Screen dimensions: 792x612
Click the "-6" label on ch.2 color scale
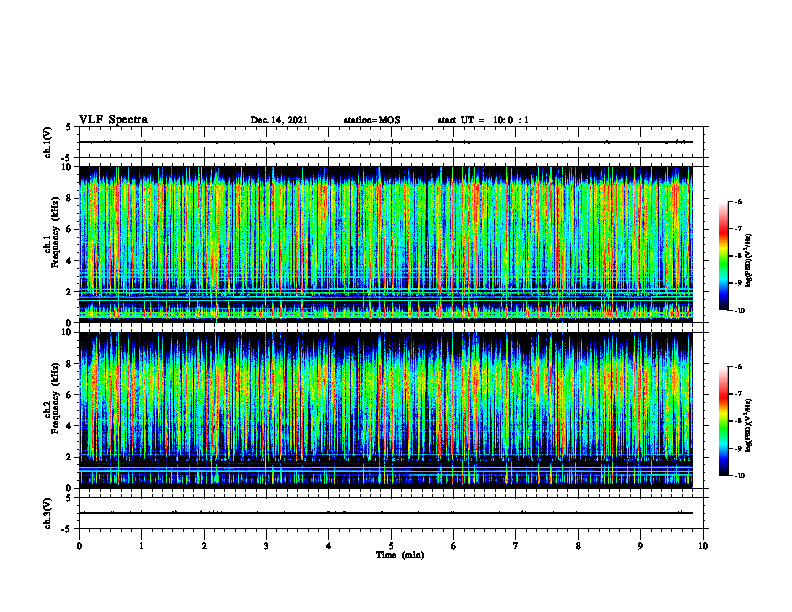click(737, 367)
